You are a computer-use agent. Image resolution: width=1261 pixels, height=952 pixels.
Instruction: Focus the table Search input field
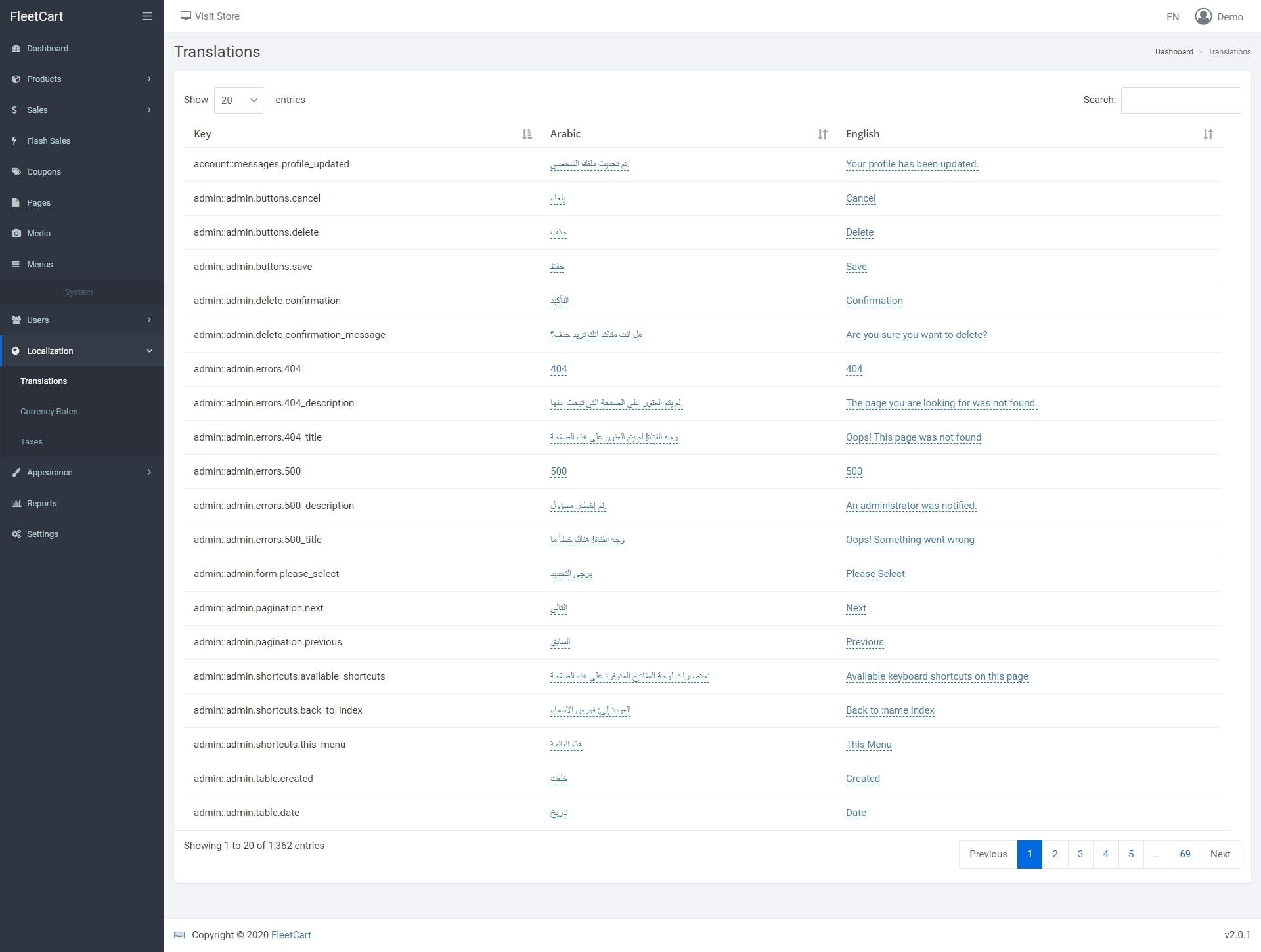[1180, 100]
